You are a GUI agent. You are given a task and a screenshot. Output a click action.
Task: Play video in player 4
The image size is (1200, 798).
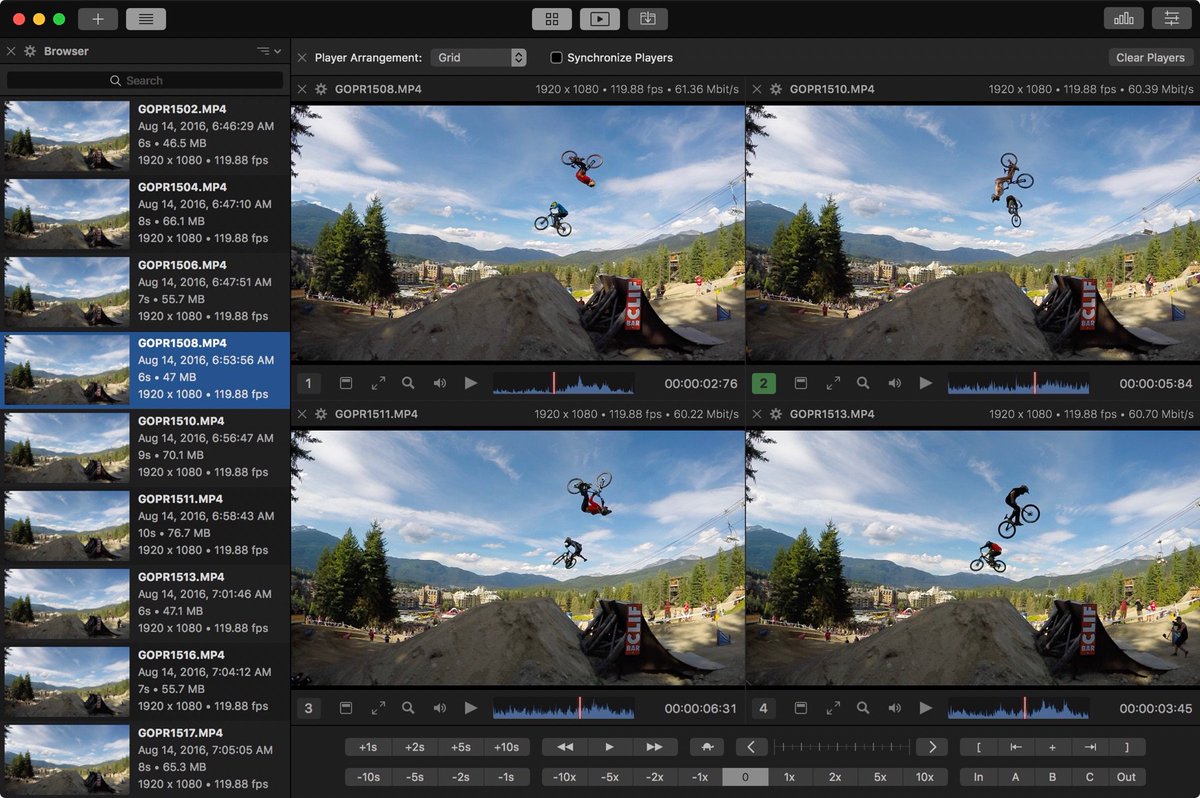926,708
